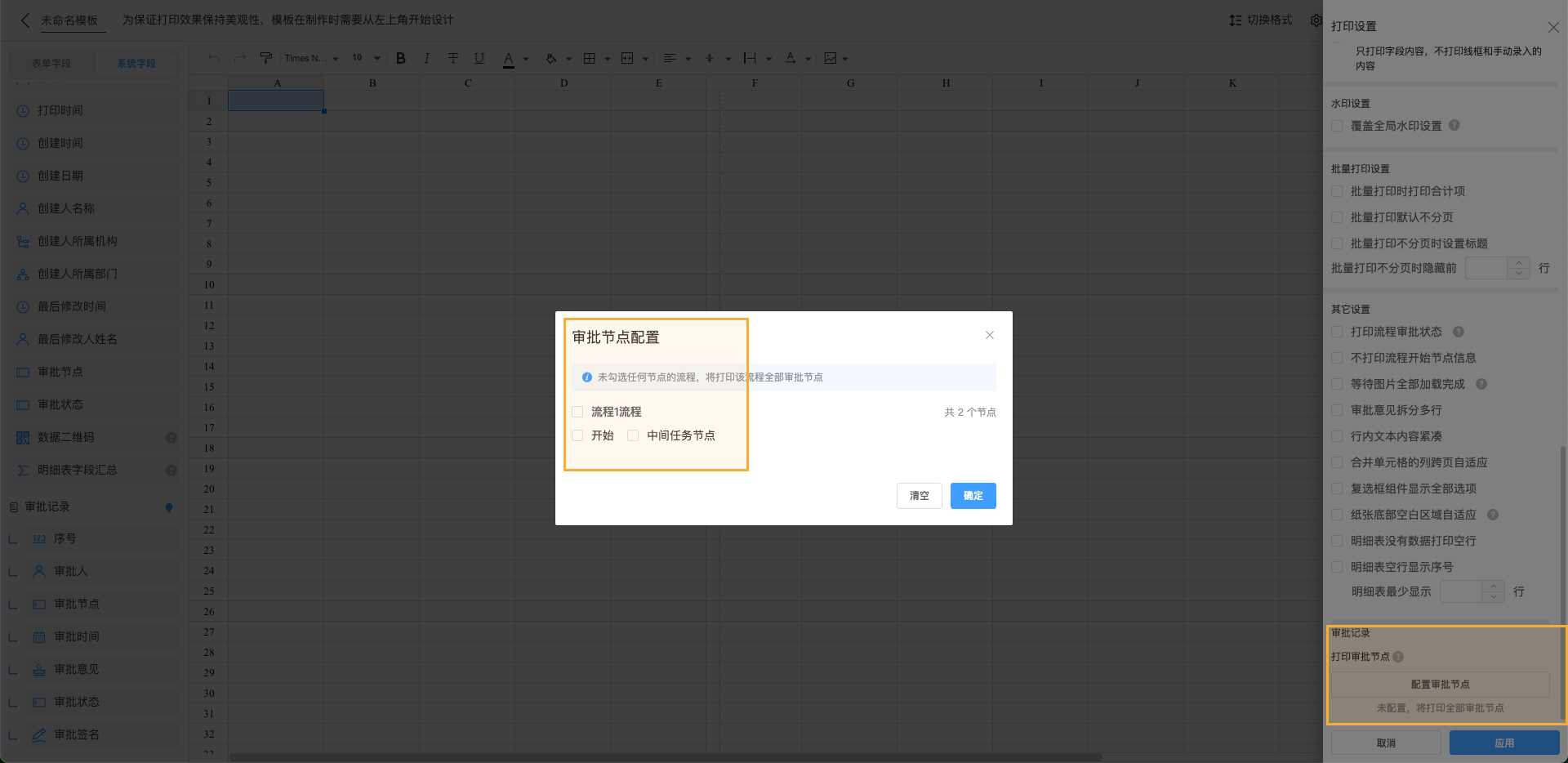Apply strikethrough formatting
Viewport: 1568px width, 763px height.
[453, 58]
